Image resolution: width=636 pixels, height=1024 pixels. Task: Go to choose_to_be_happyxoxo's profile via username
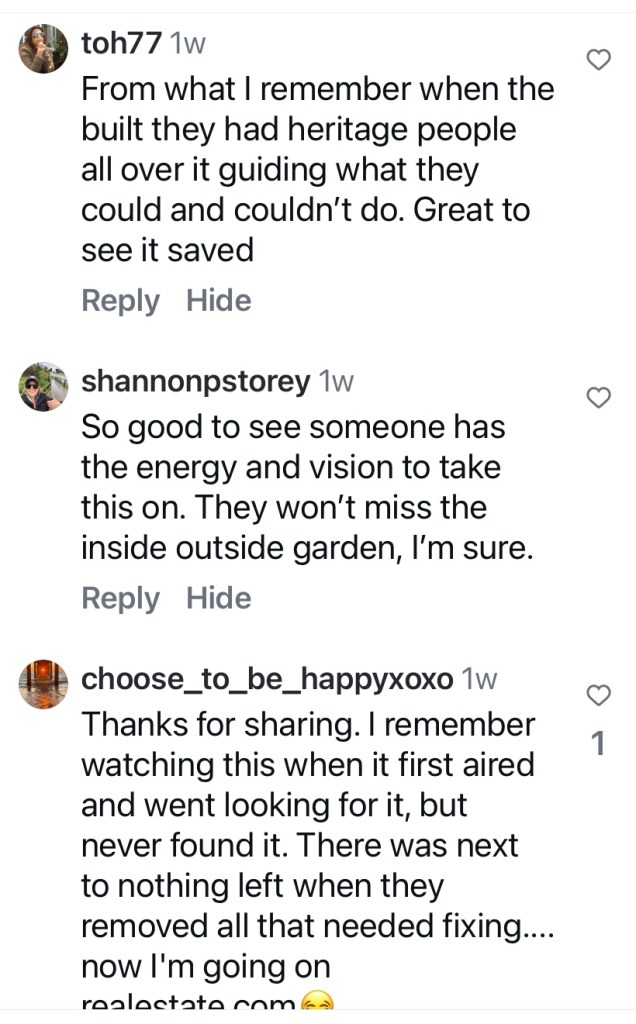point(266,679)
